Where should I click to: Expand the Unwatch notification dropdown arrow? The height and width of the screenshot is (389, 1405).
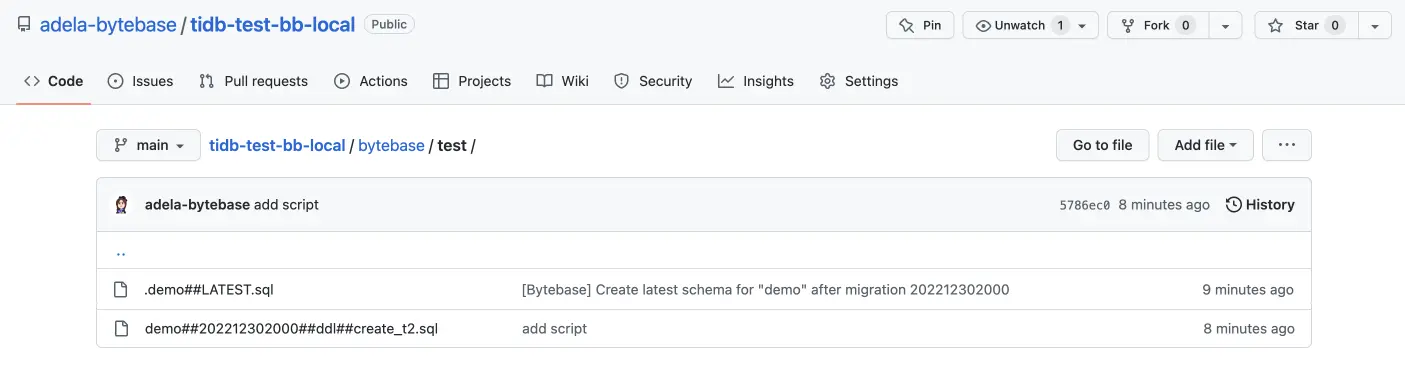1082,26
